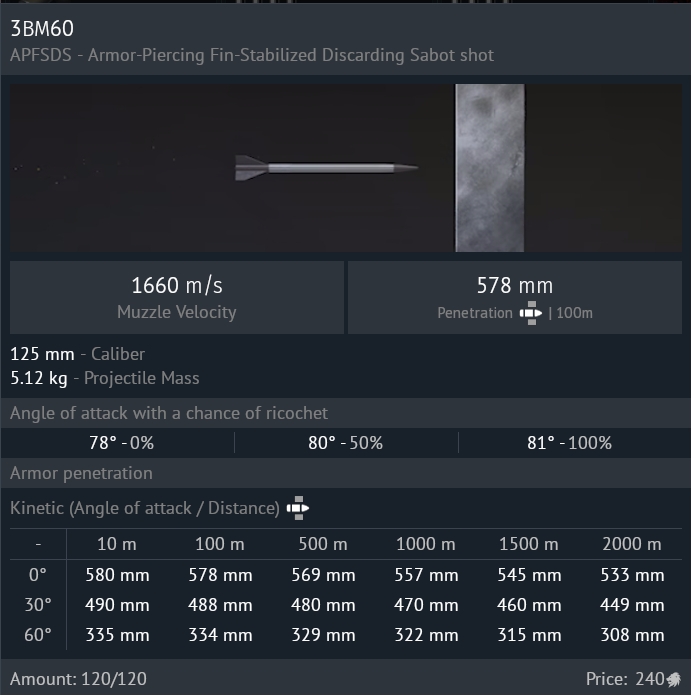Click the 470 mm table cell
Viewport: 691px width, 695px height.
(x=426, y=605)
